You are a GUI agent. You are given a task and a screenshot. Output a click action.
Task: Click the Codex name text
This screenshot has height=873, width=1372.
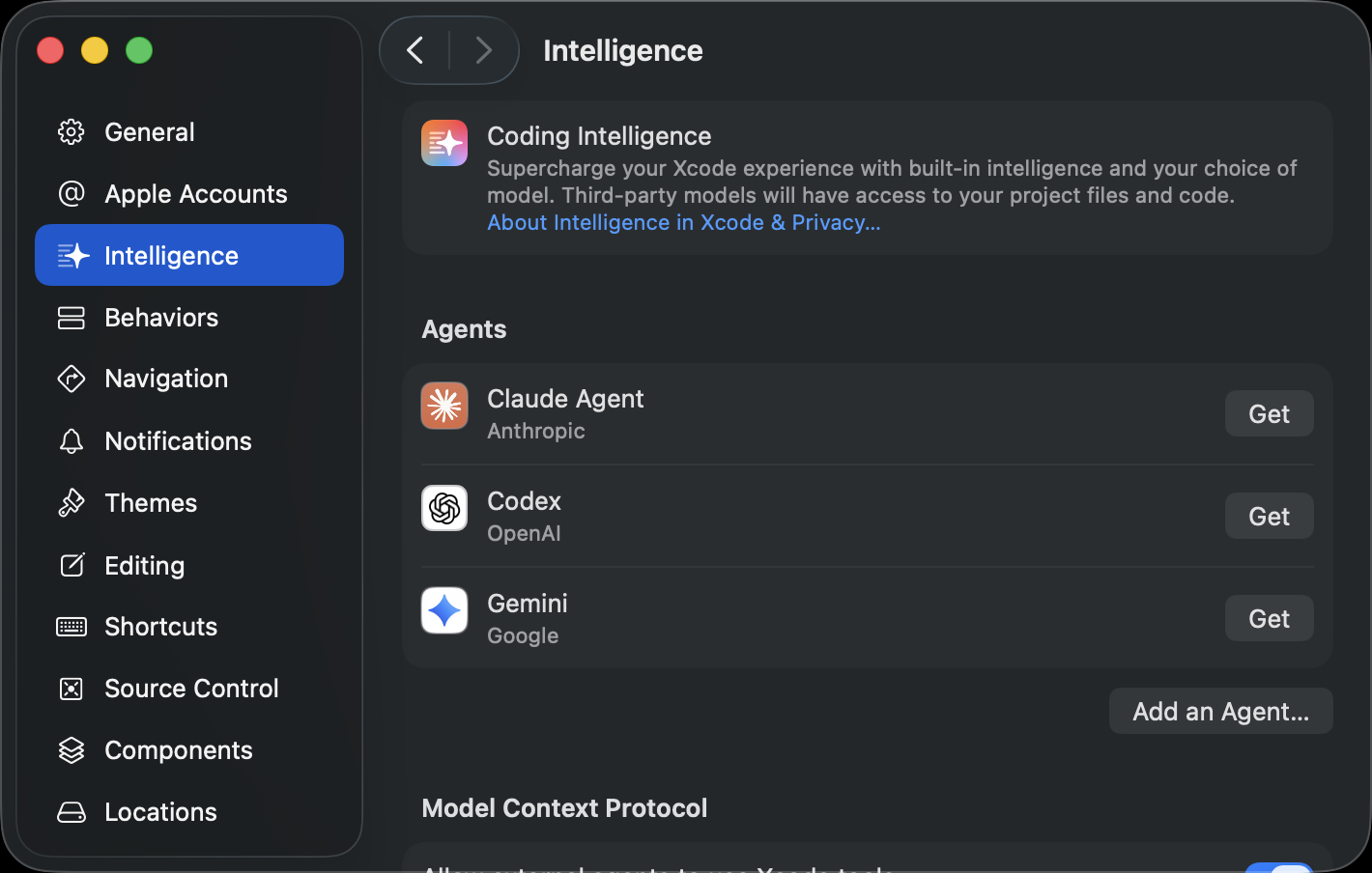tap(525, 501)
